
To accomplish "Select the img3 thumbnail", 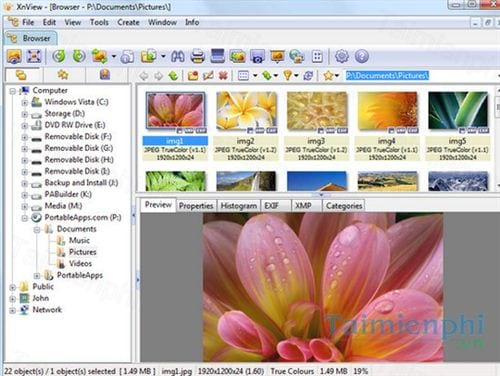I will click(317, 111).
